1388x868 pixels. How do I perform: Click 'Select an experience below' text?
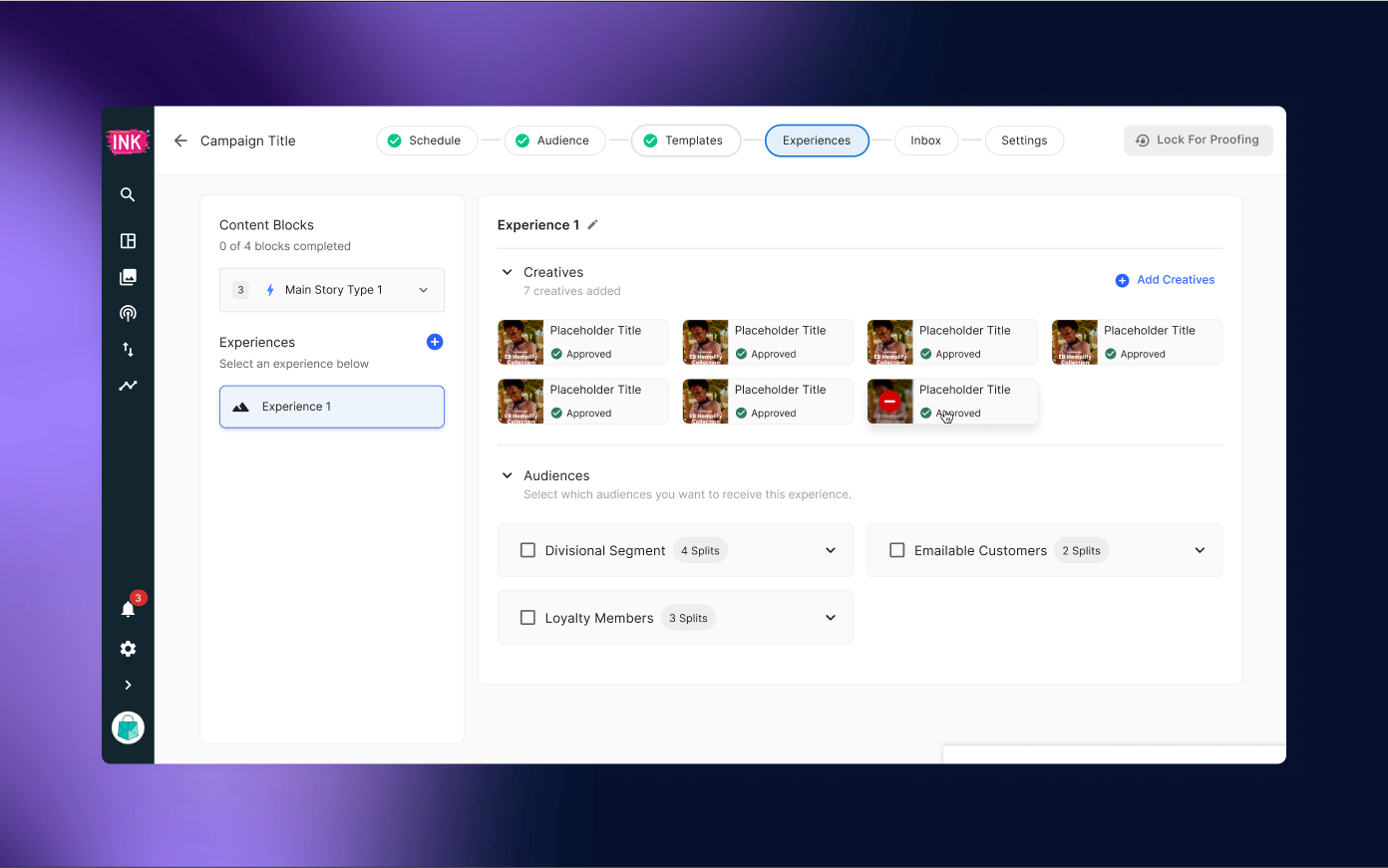(x=294, y=364)
